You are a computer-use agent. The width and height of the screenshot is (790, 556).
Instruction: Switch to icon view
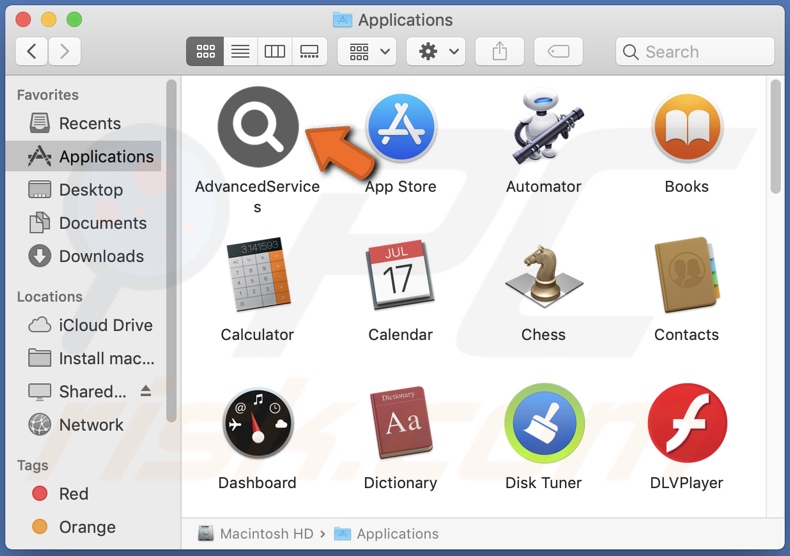(x=206, y=51)
